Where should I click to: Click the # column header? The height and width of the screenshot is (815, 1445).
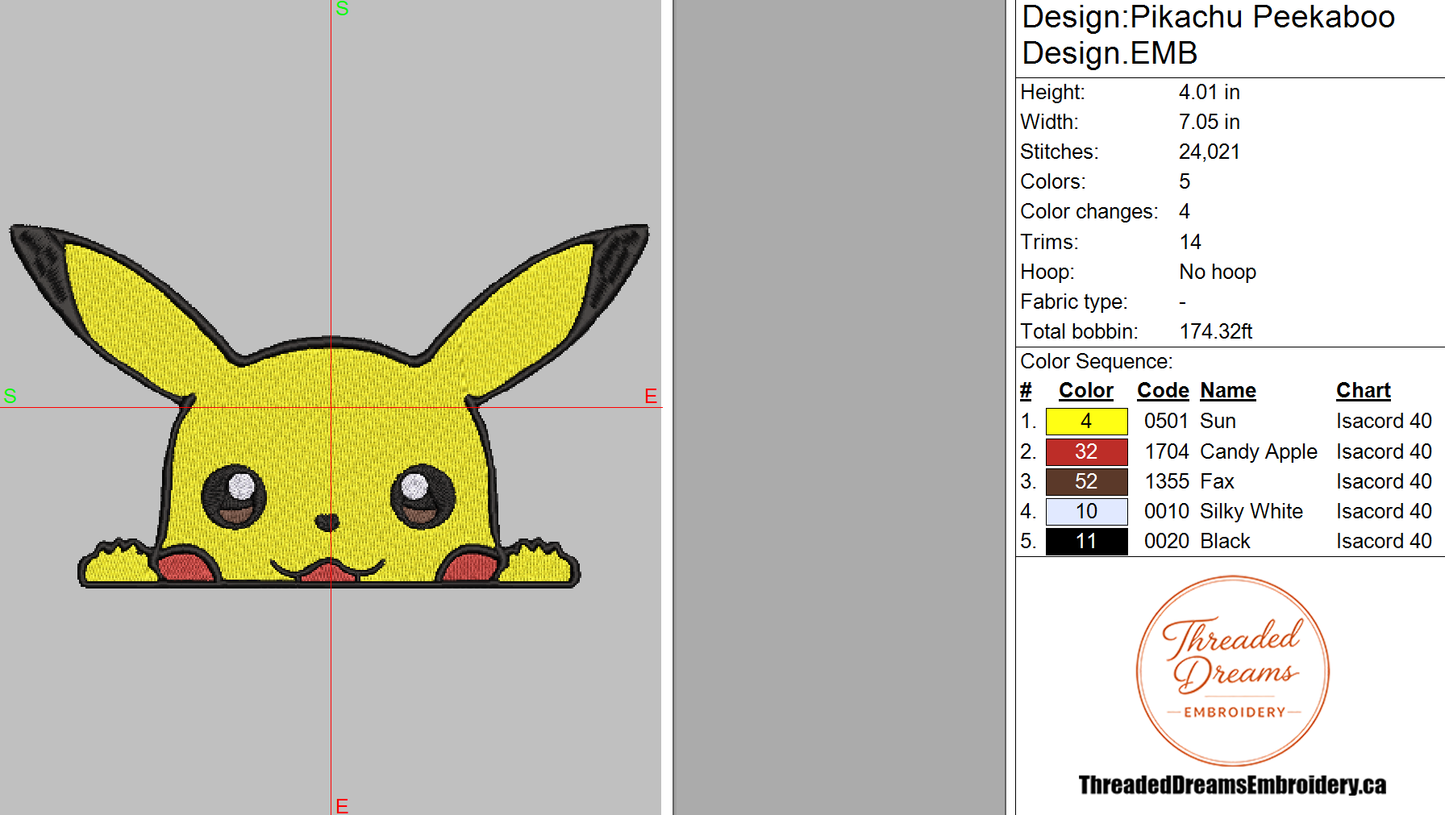1026,391
